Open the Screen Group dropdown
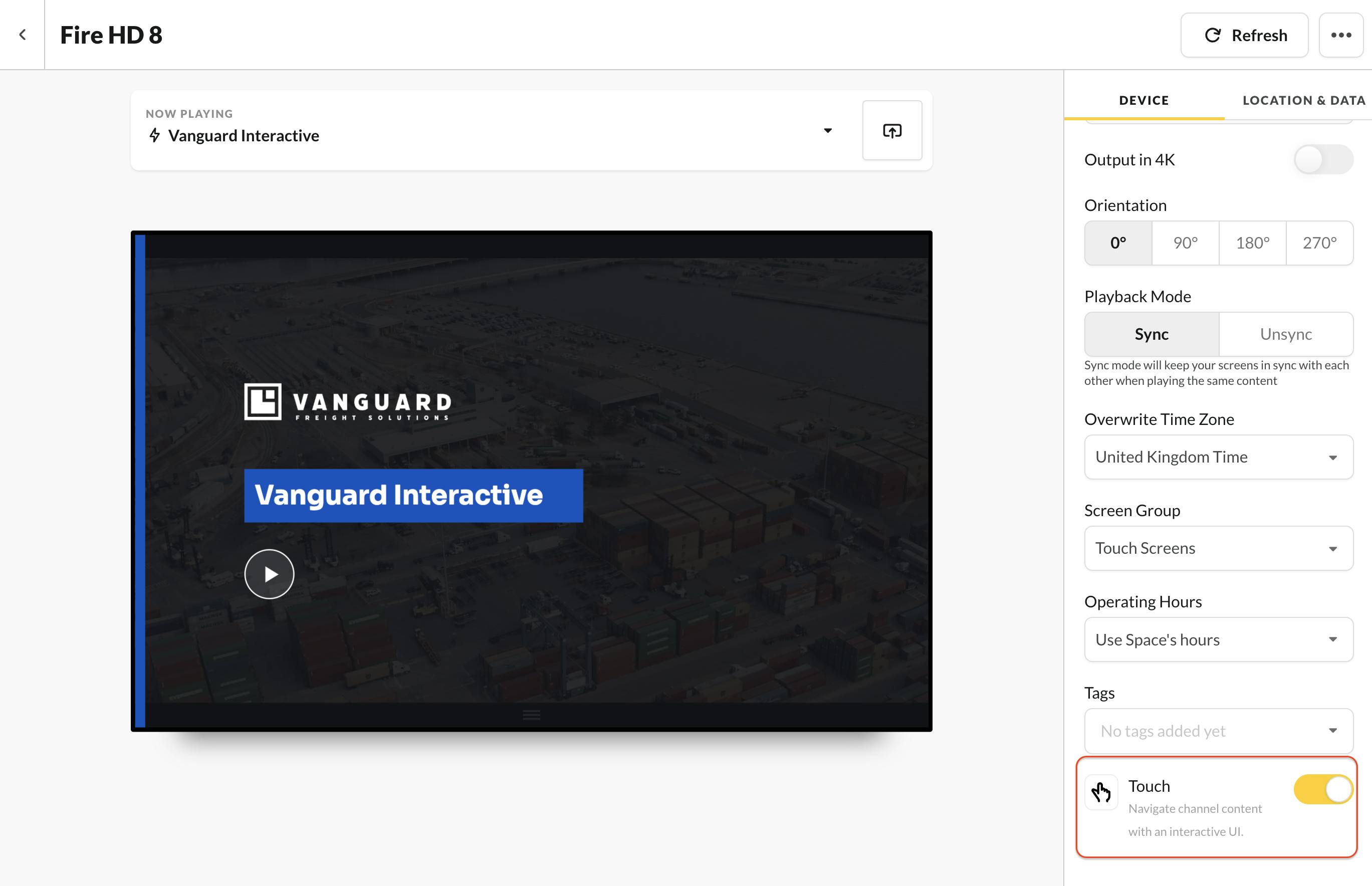 [x=1218, y=548]
